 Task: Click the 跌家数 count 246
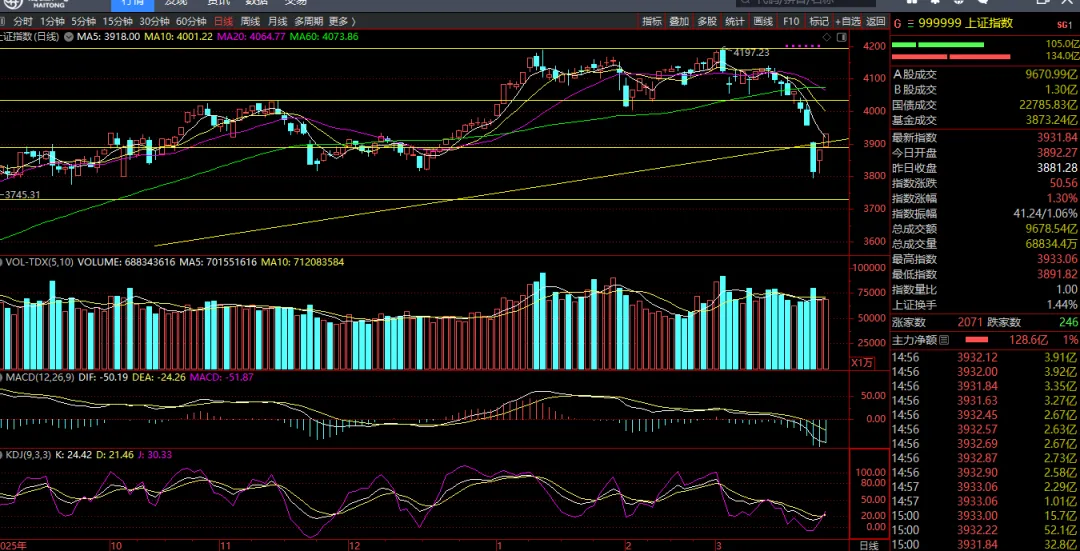pyautogui.click(x=1069, y=322)
